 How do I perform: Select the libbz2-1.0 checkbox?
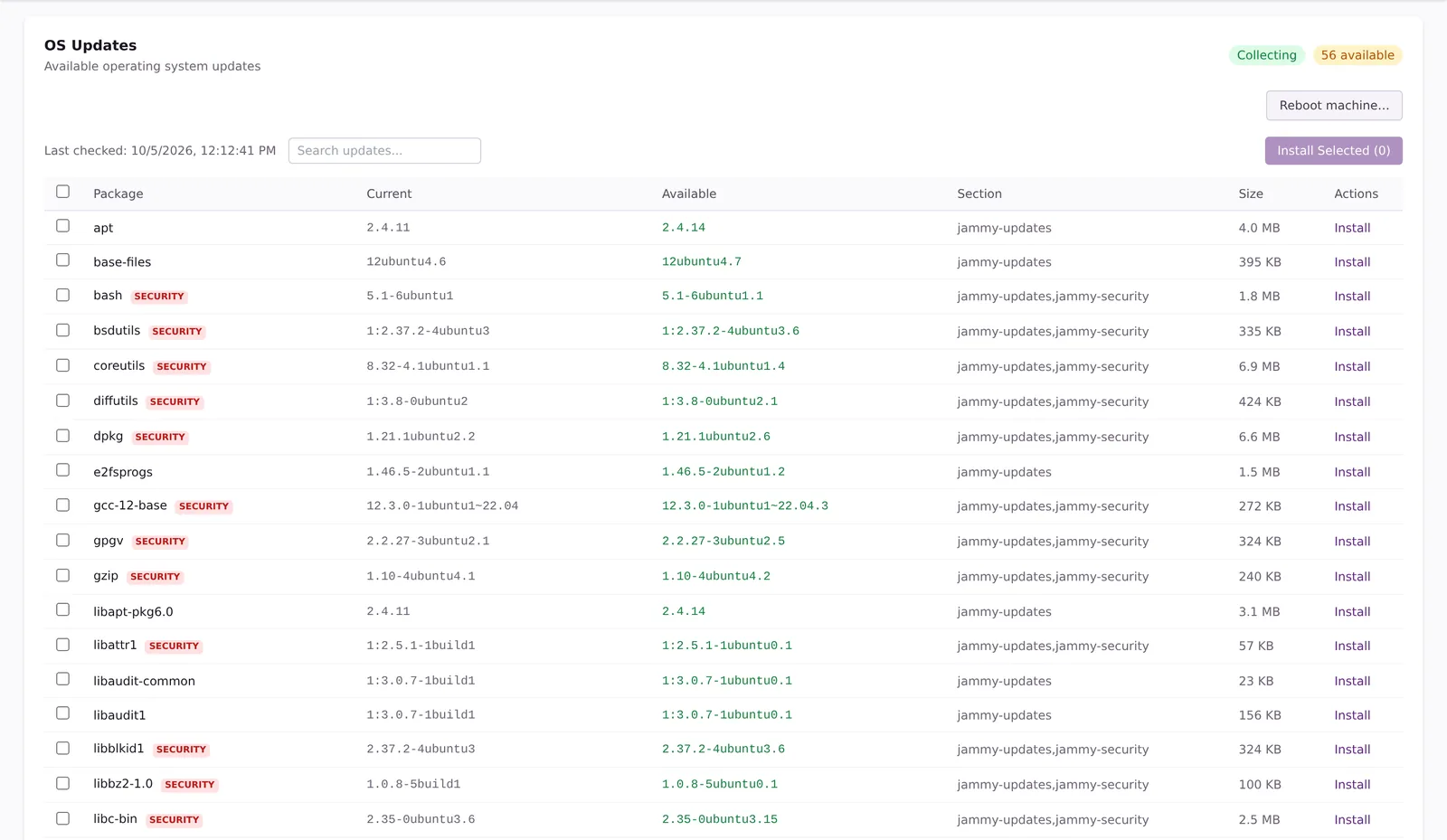(62, 784)
